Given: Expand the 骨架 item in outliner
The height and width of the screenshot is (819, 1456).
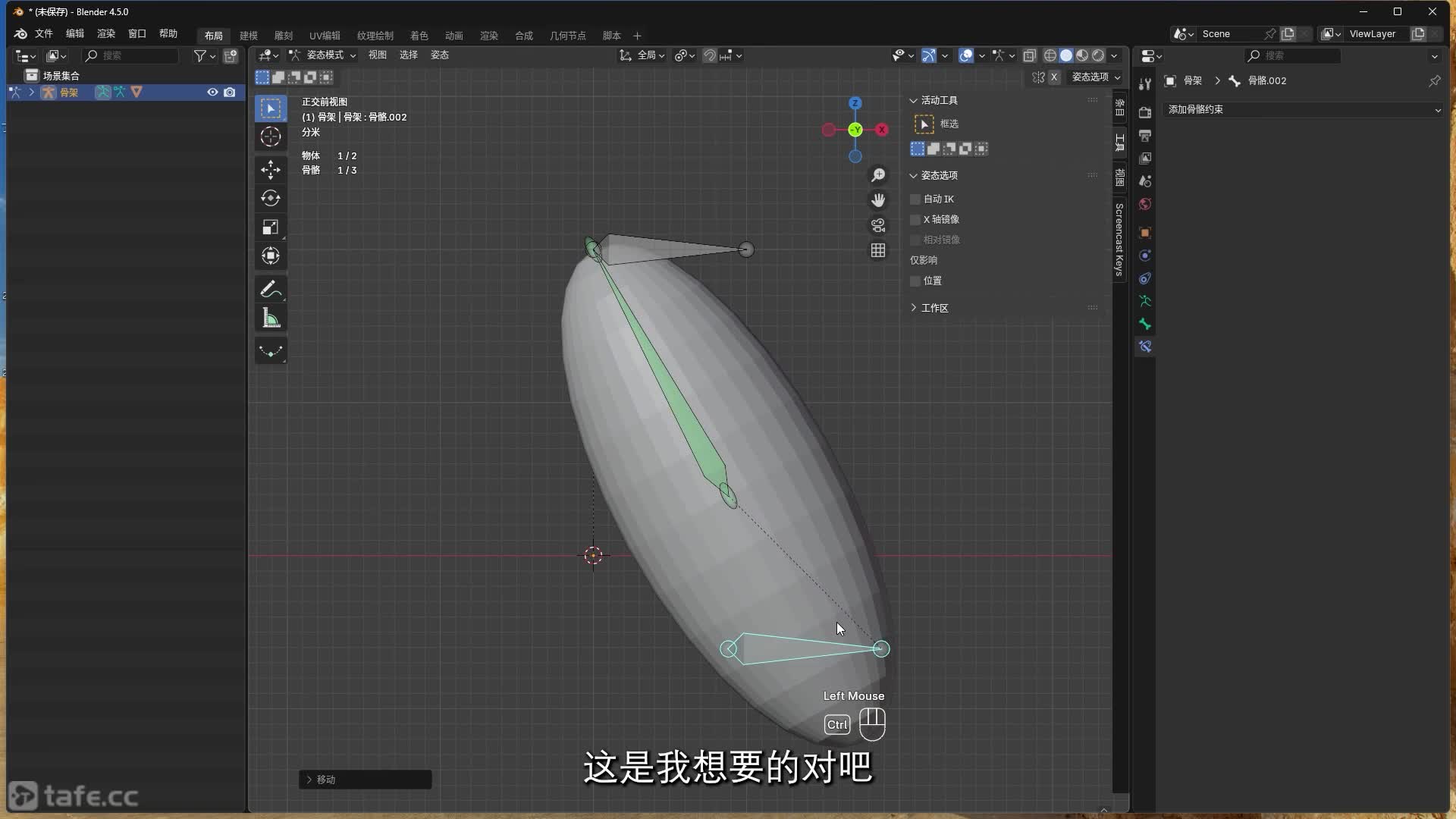Looking at the screenshot, I should [x=31, y=92].
